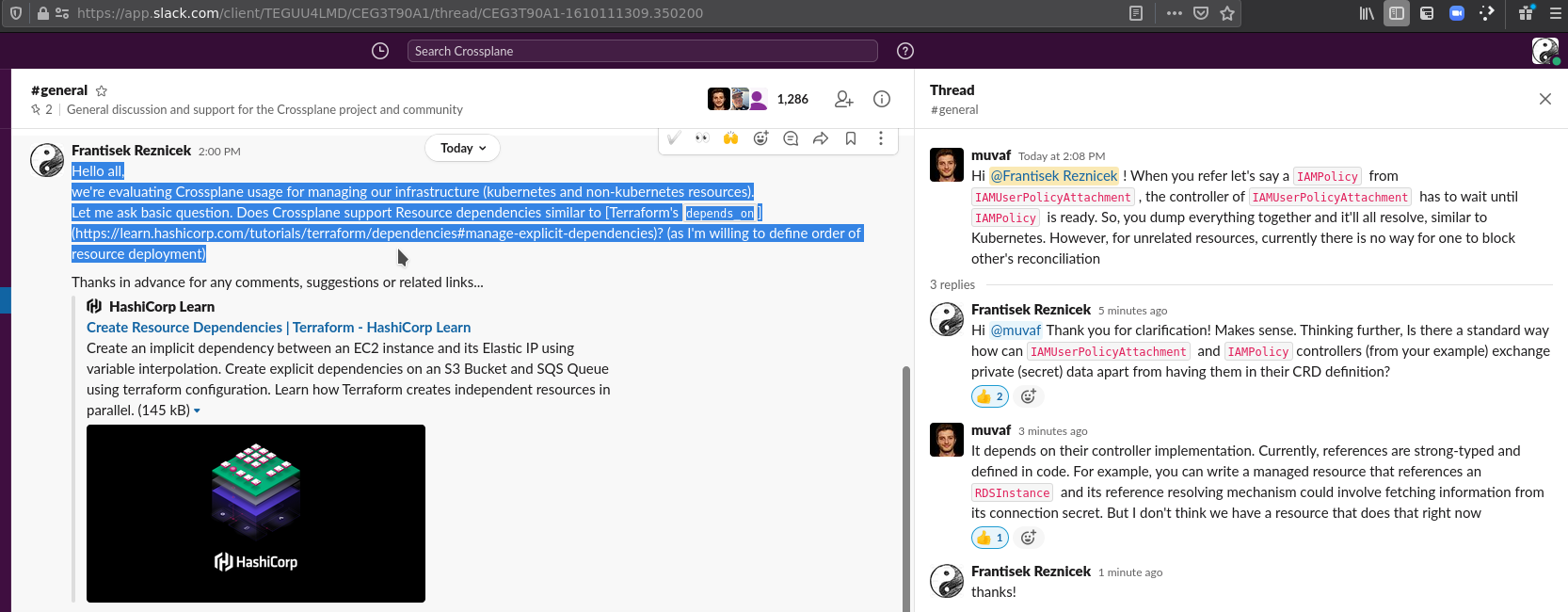1568x612 pixels.
Task: Open muvaf name on 3 minutes ago reply
Action: pos(991,430)
